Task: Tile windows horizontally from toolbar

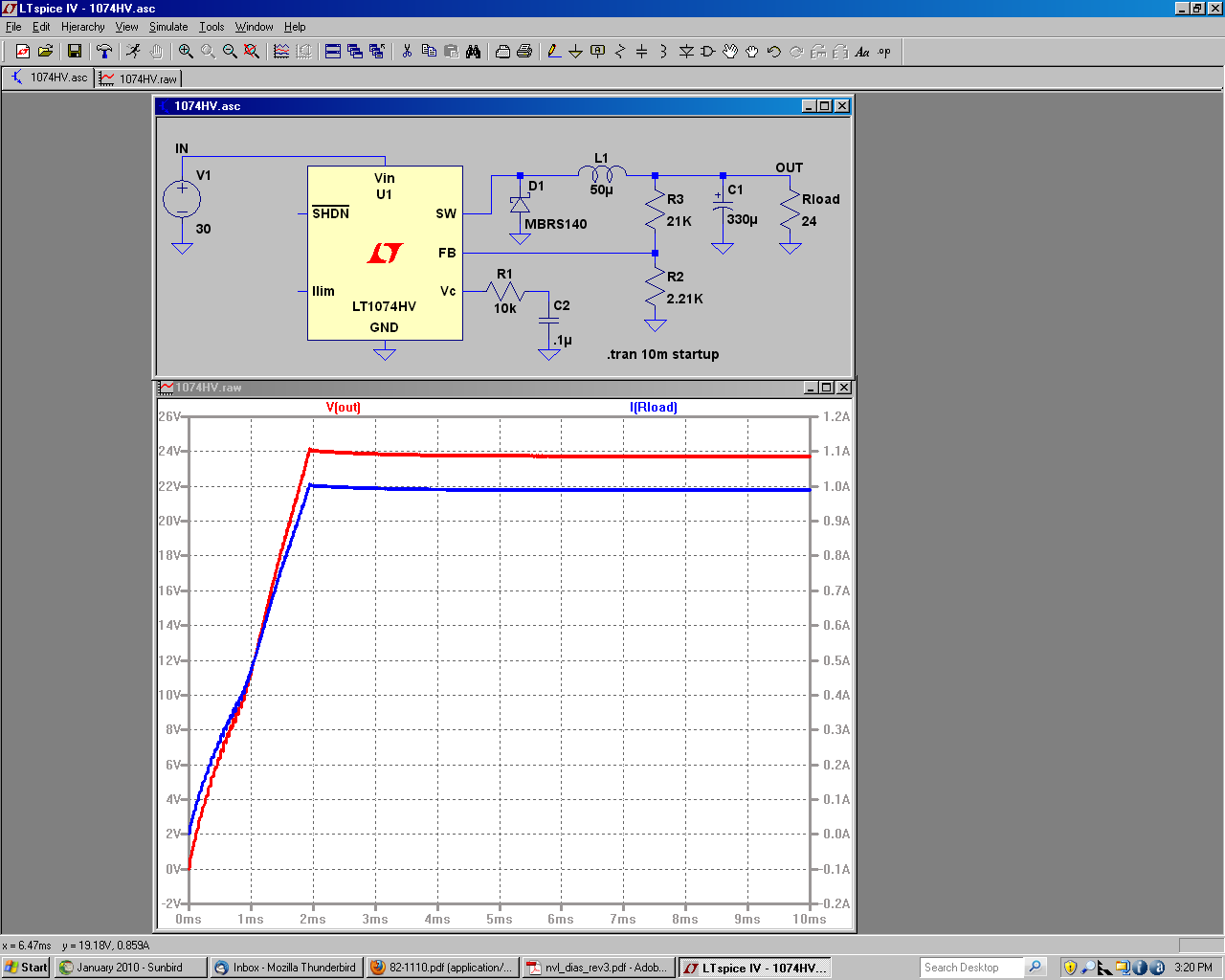Action: [x=333, y=52]
